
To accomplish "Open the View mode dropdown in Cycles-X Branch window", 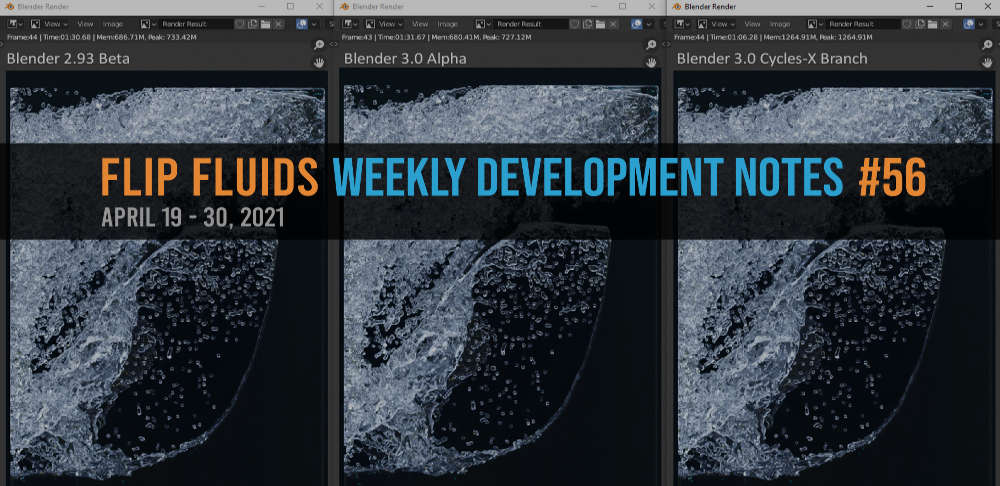I will click(717, 24).
